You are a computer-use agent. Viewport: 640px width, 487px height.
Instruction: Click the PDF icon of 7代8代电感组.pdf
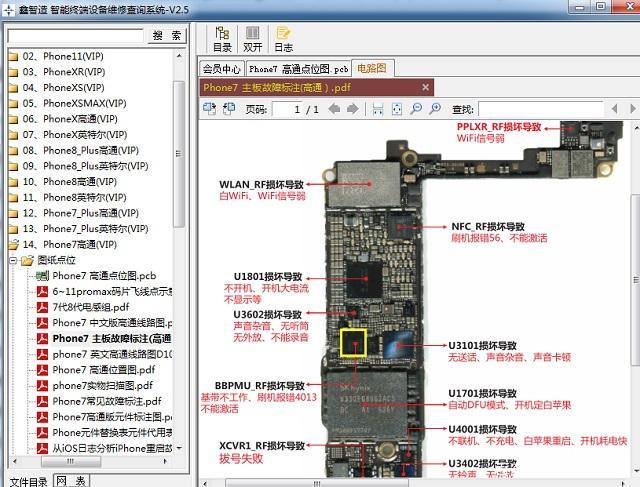(42, 307)
